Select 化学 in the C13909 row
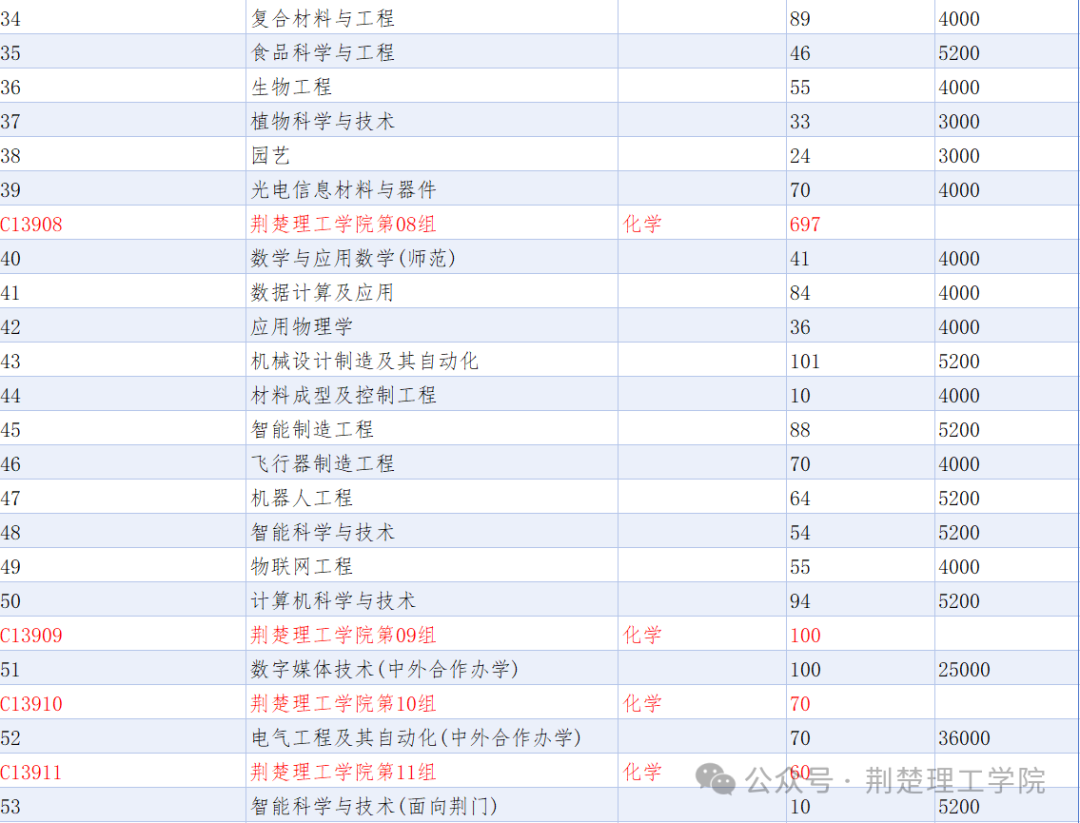1080x823 pixels. [642, 635]
